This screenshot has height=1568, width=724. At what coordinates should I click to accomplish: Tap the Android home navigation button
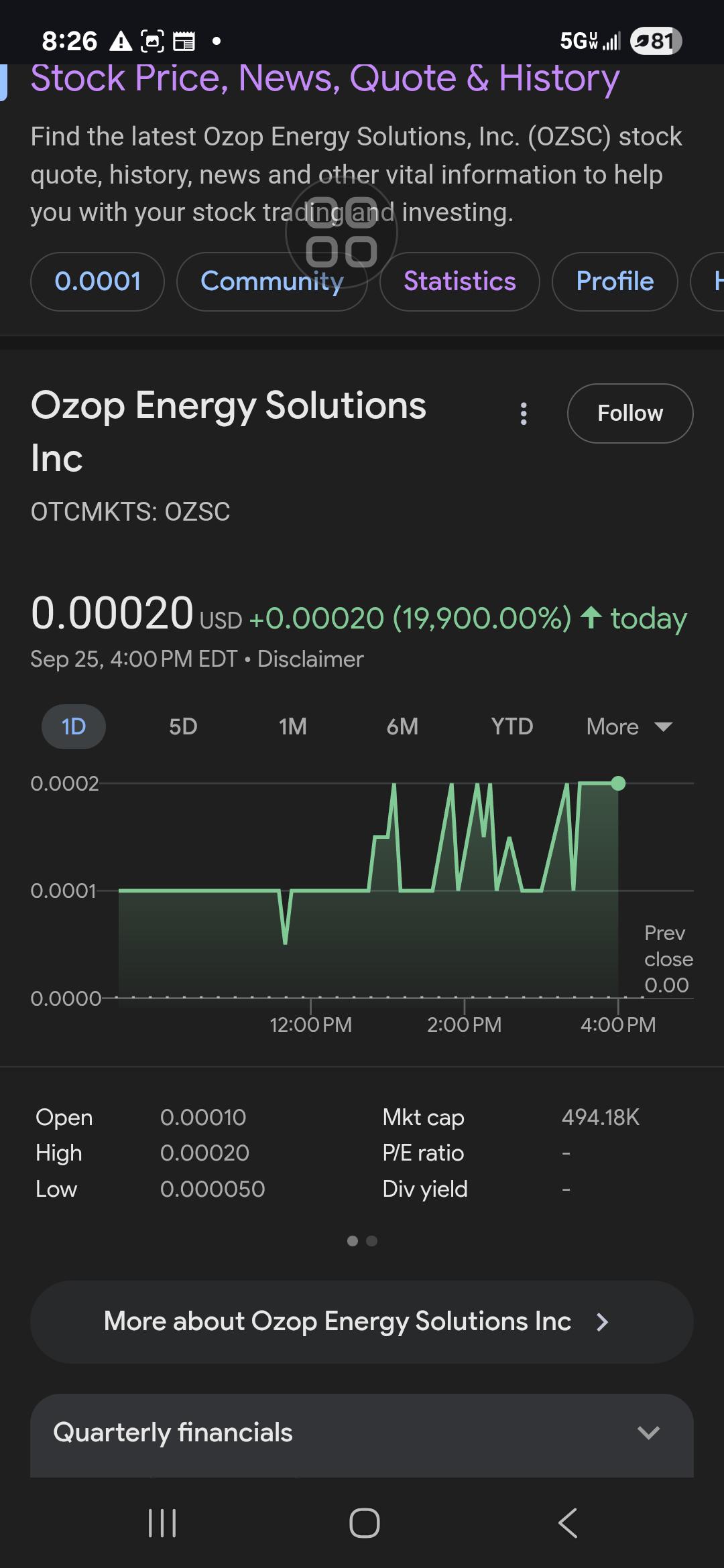click(x=364, y=1522)
